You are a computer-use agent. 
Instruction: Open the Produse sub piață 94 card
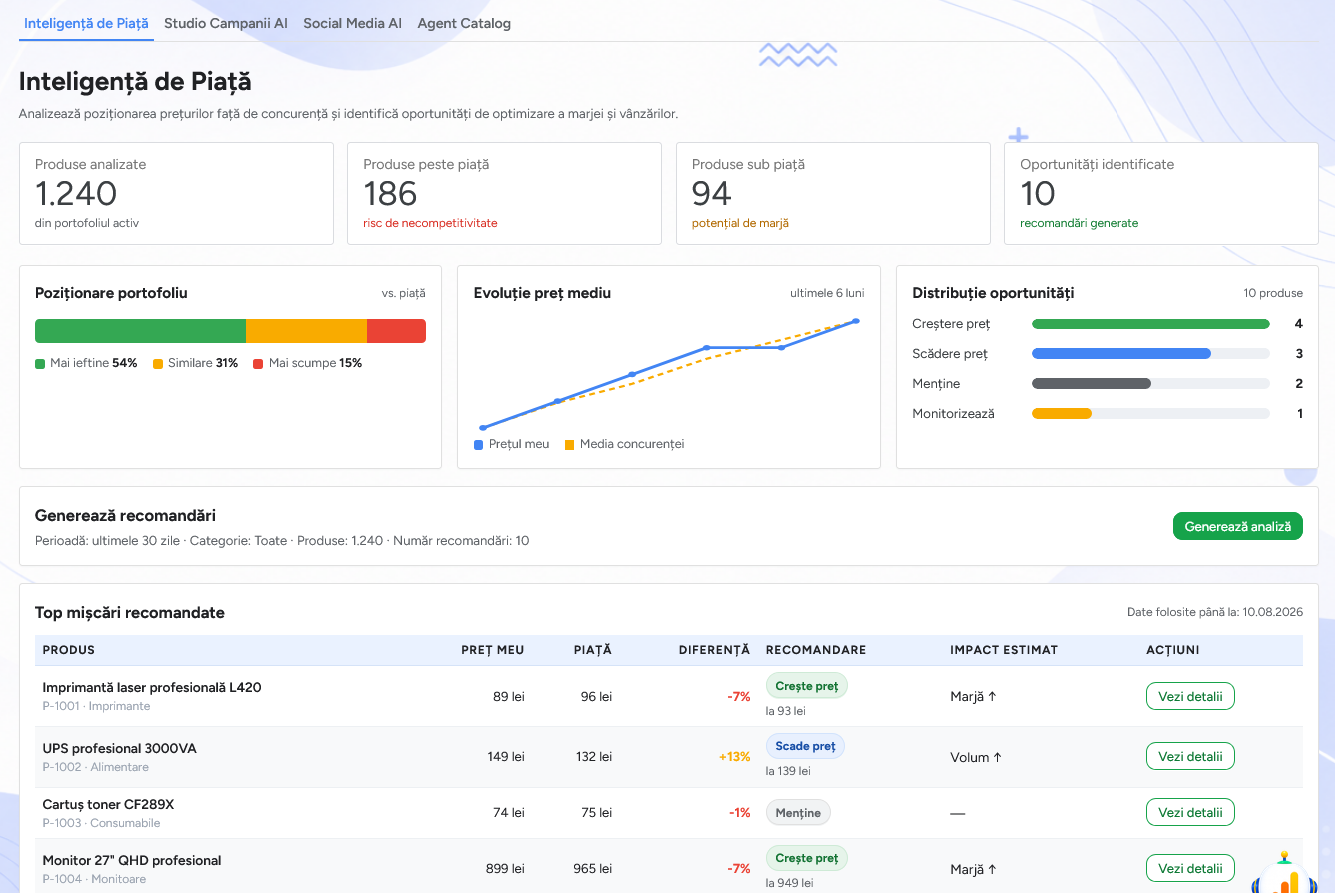833,193
